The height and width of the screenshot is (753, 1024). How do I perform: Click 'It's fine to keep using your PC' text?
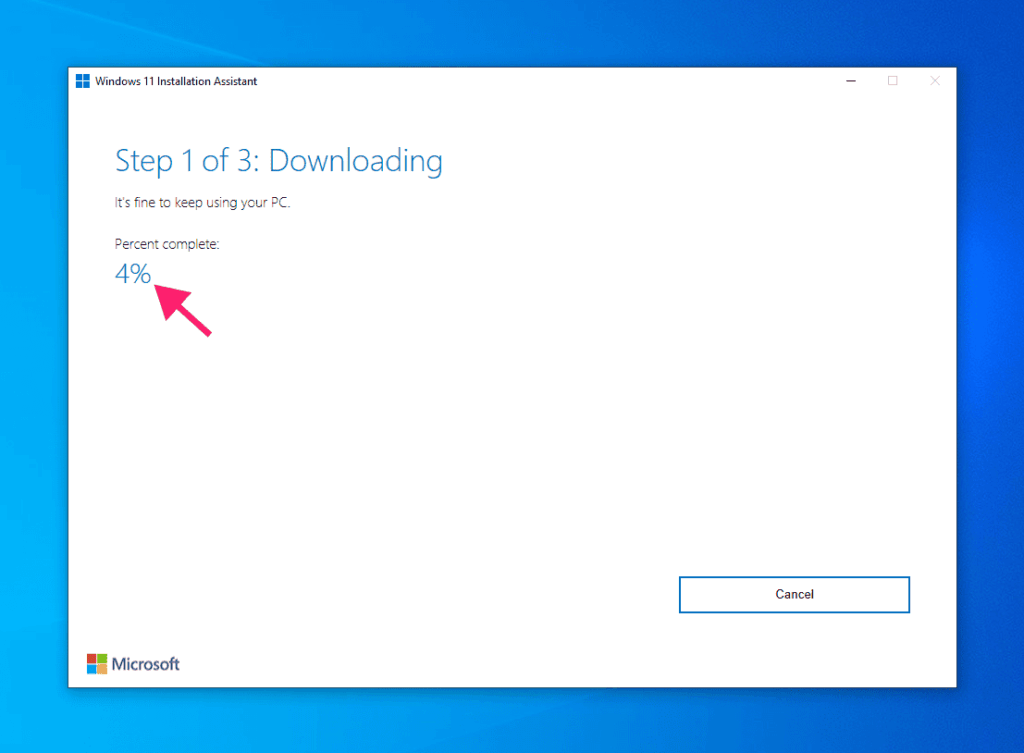tap(202, 202)
